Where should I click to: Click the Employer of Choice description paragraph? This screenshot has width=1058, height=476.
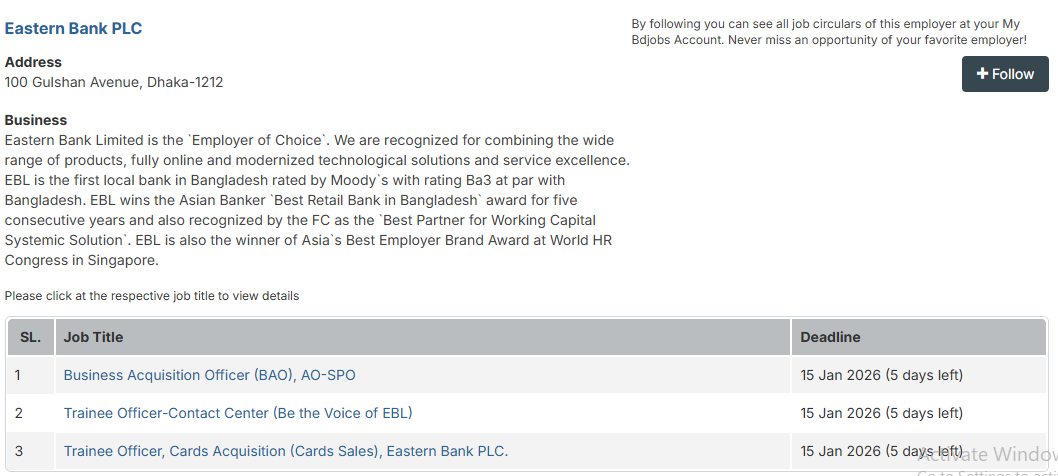click(316, 200)
